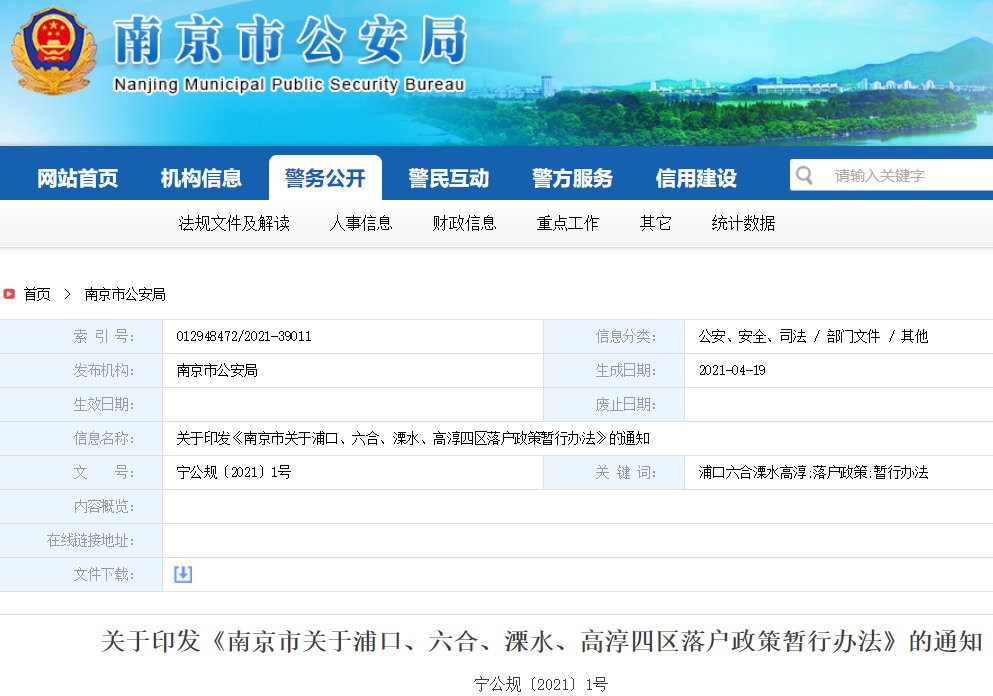993x696 pixels.
Task: Click the file download icon
Action: coord(183,574)
